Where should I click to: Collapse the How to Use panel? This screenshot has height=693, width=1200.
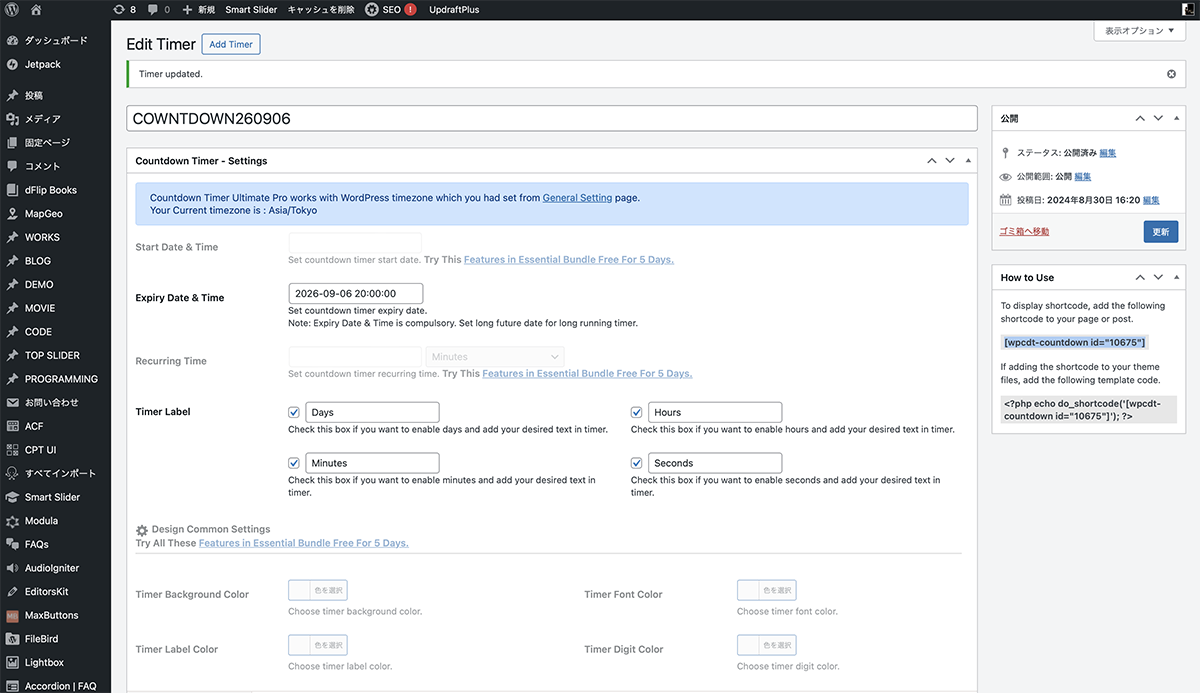pos(1177,278)
